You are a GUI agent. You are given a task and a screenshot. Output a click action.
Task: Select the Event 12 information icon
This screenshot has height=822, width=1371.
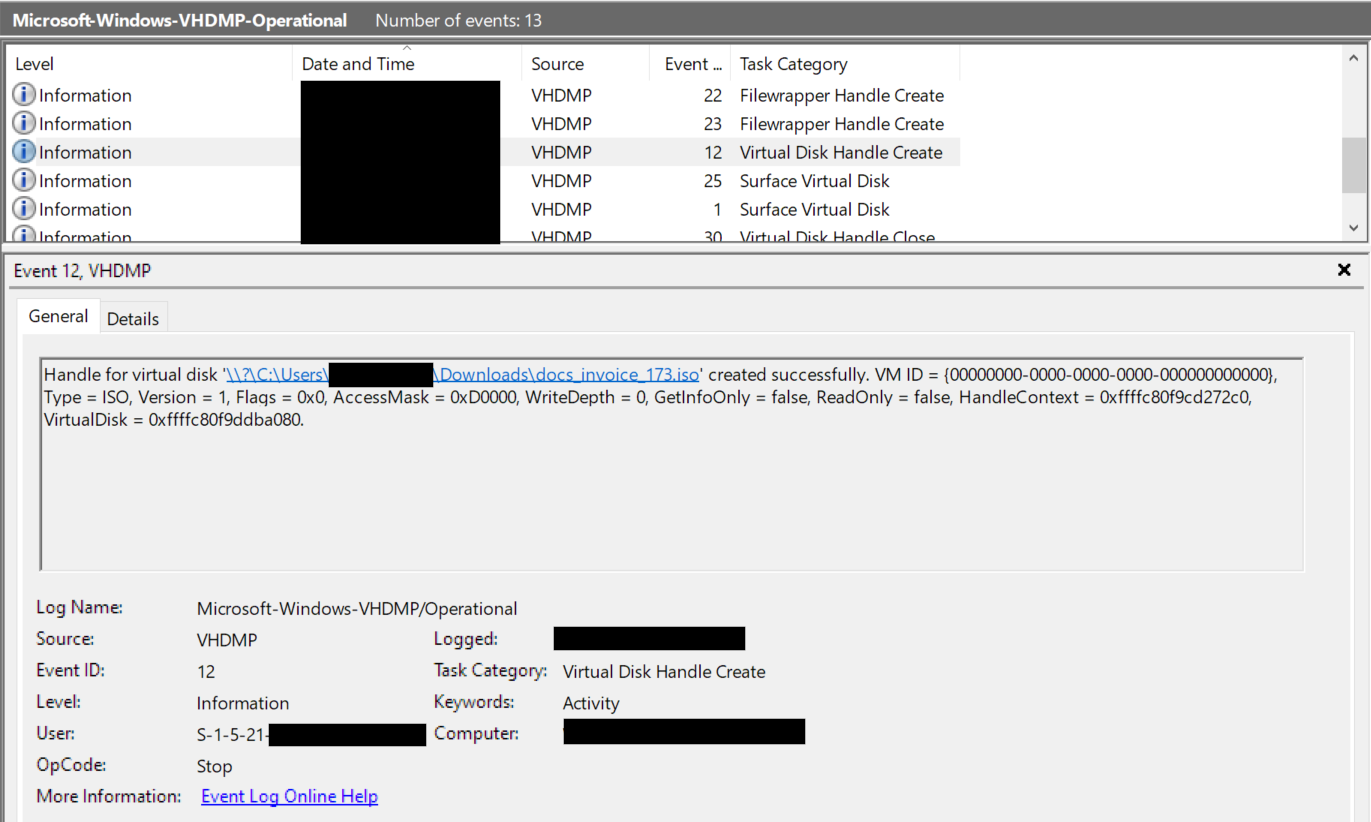24,152
